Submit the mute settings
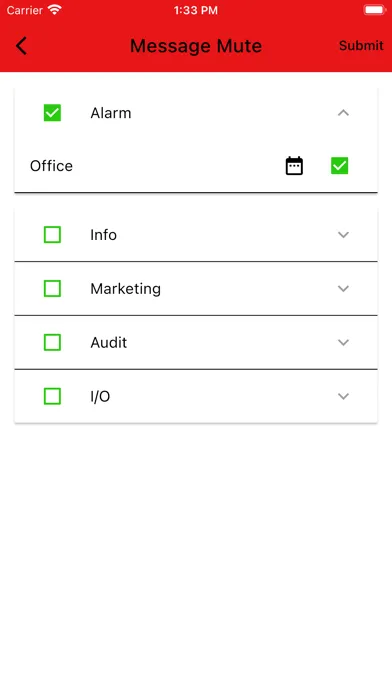 point(361,45)
